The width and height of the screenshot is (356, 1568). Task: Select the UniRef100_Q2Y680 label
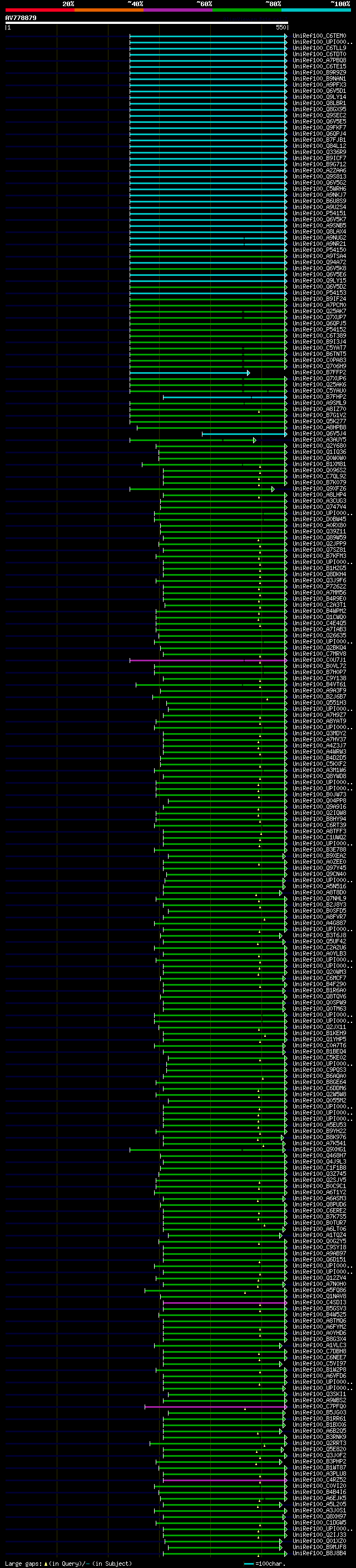click(x=319, y=446)
